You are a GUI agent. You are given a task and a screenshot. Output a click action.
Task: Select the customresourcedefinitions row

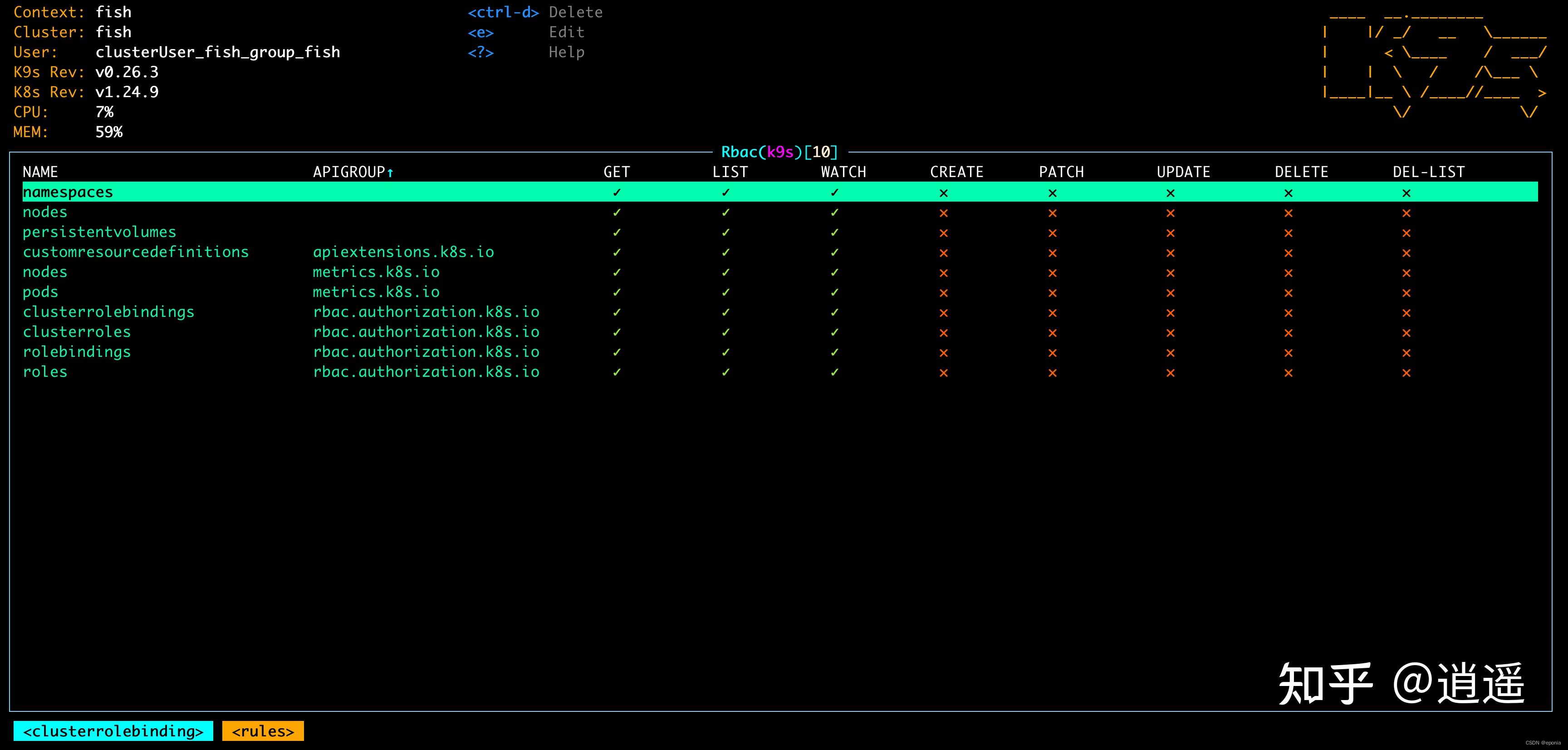(136, 252)
